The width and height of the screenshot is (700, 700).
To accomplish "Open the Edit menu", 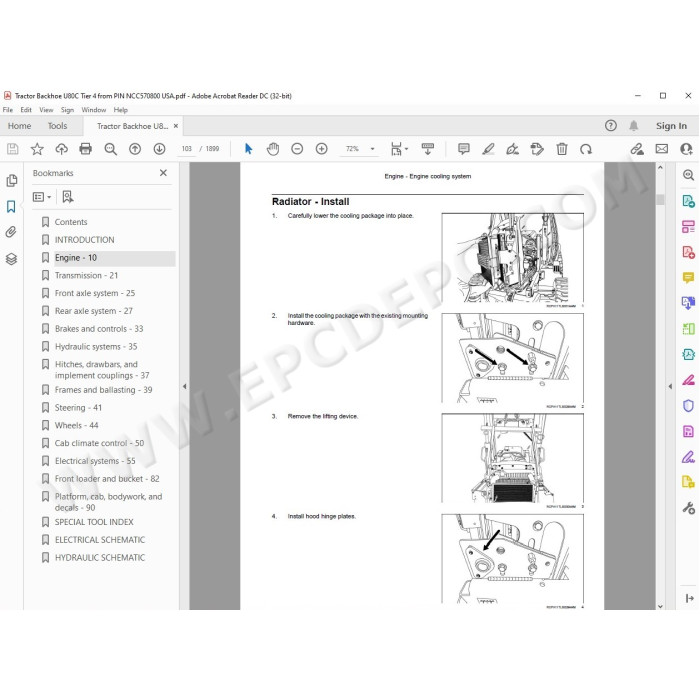I will 26,110.
